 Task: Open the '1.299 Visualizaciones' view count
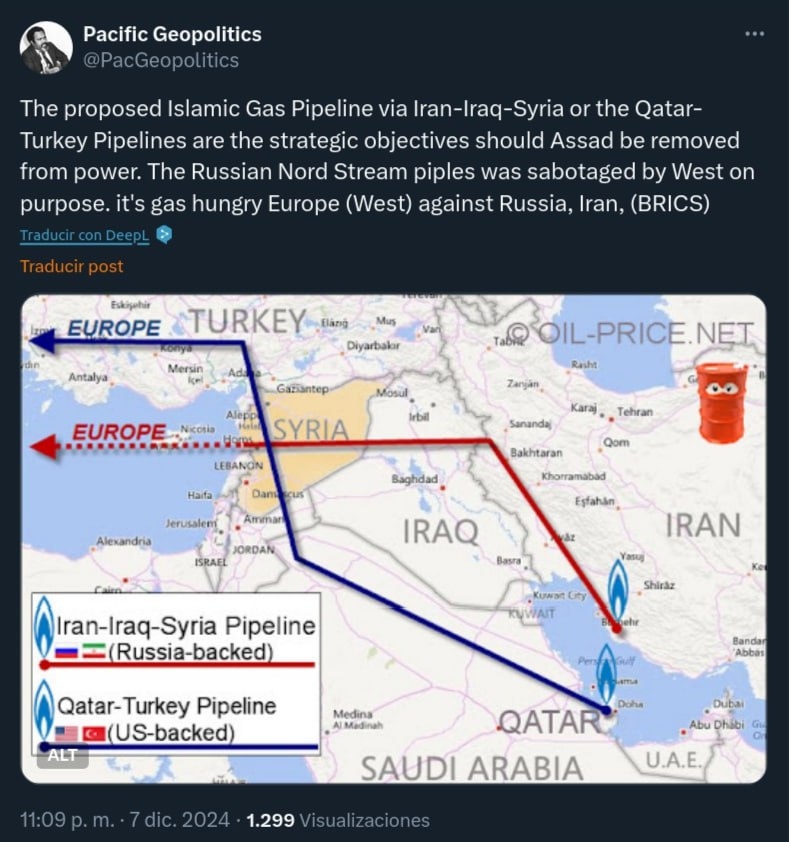[338, 820]
